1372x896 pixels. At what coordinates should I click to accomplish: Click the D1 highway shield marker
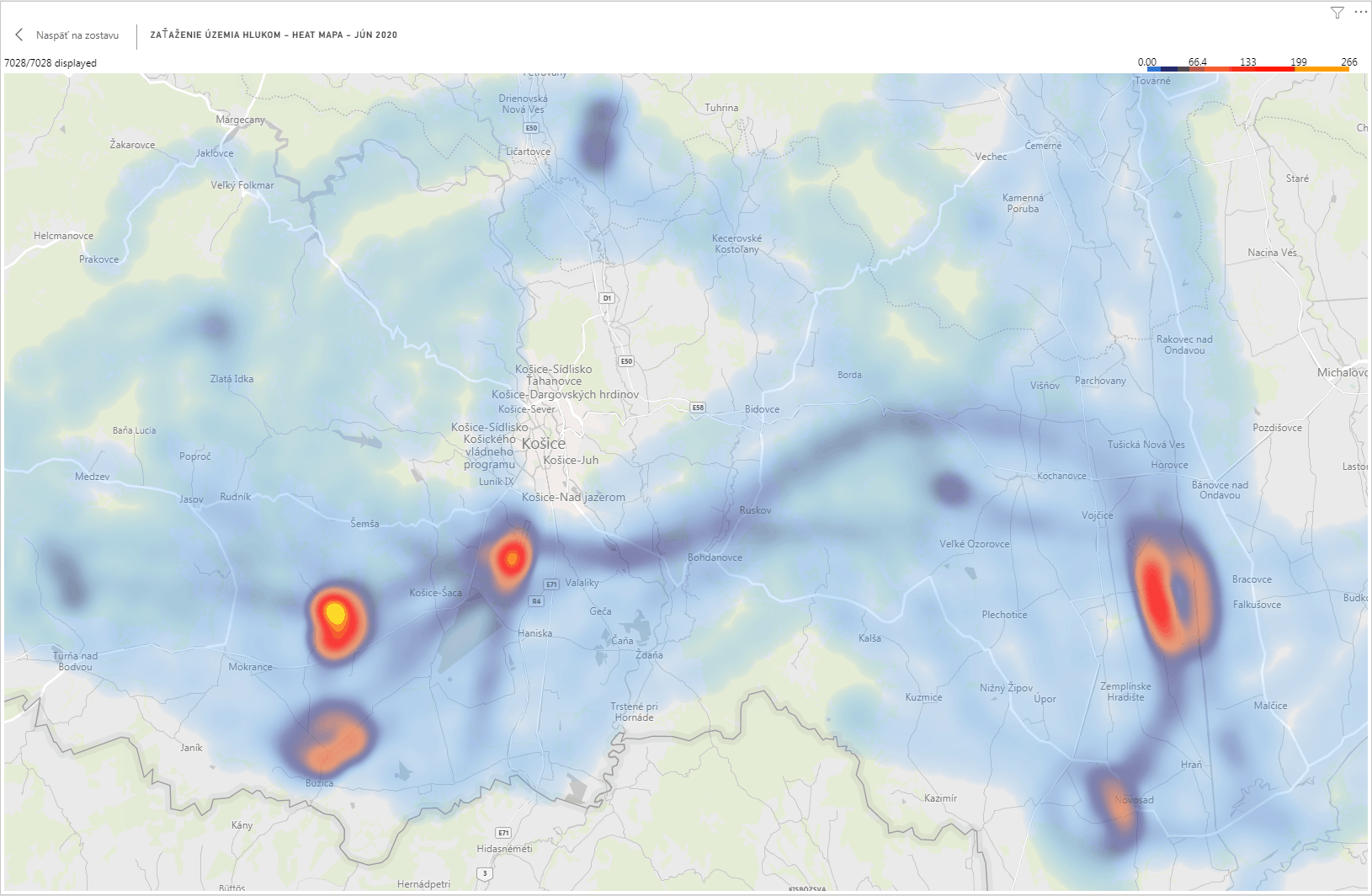pos(607,298)
